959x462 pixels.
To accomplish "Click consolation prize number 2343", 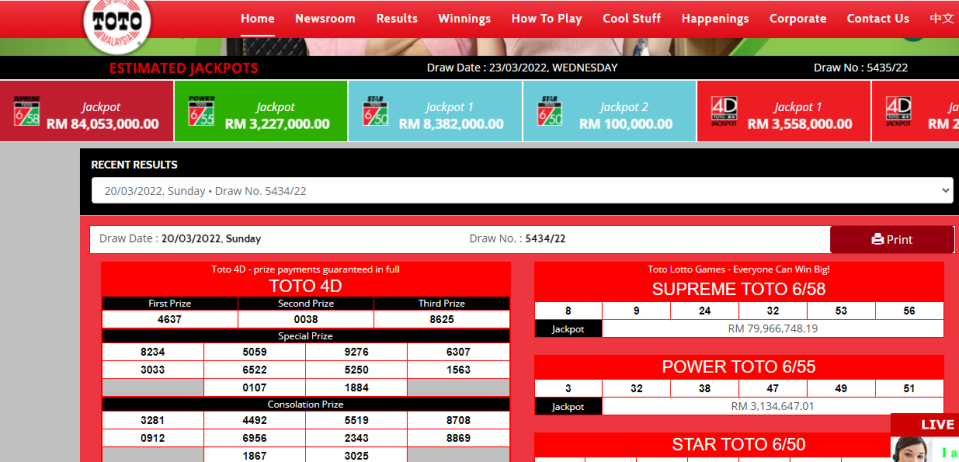I will 357,438.
